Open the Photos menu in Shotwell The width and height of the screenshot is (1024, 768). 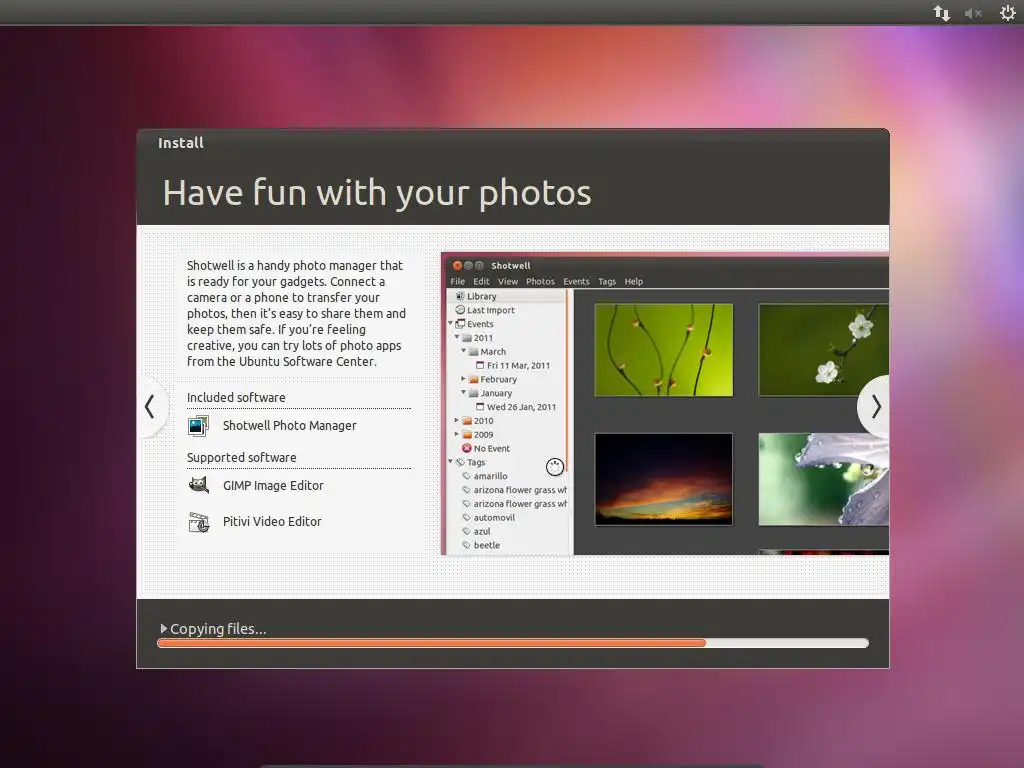click(540, 281)
